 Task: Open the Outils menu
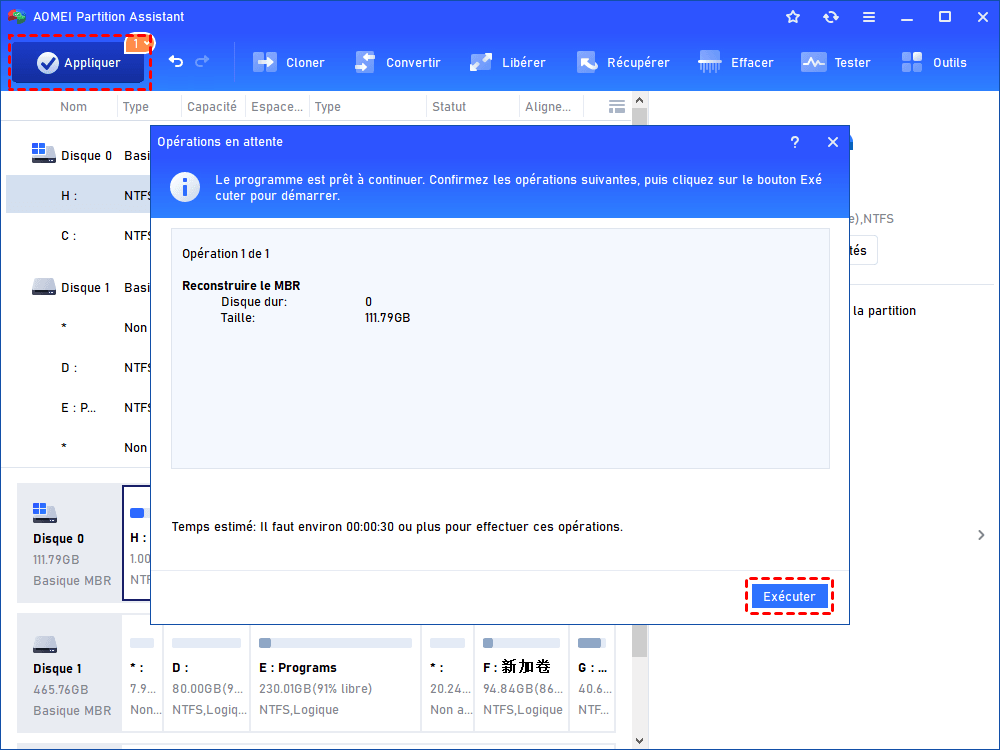(x=934, y=62)
